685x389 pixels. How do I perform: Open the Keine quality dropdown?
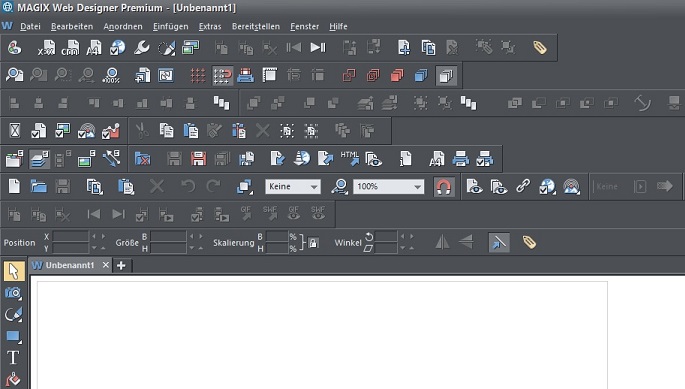pos(293,187)
